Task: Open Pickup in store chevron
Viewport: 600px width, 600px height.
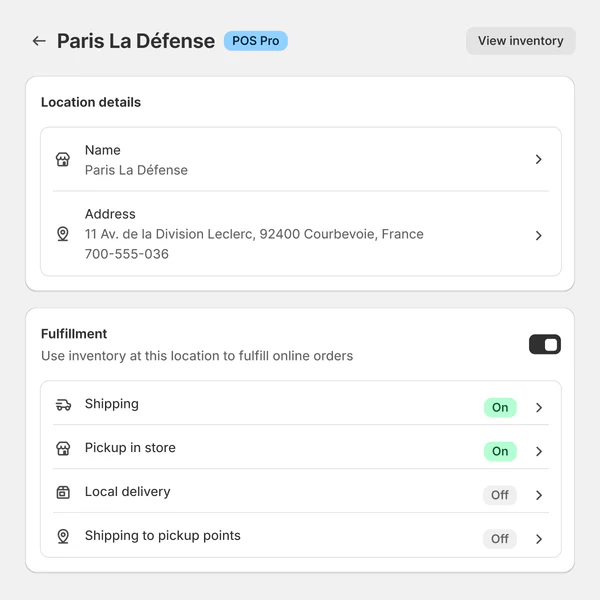Action: [538, 451]
